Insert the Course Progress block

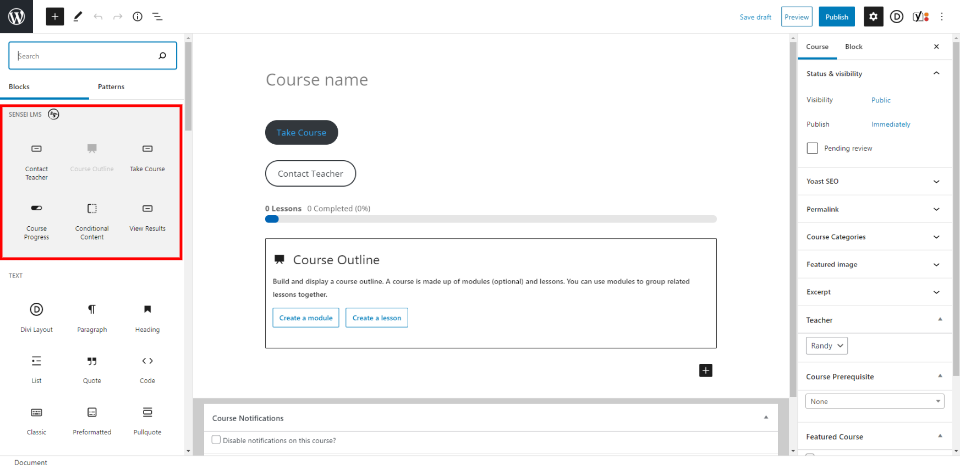36,216
